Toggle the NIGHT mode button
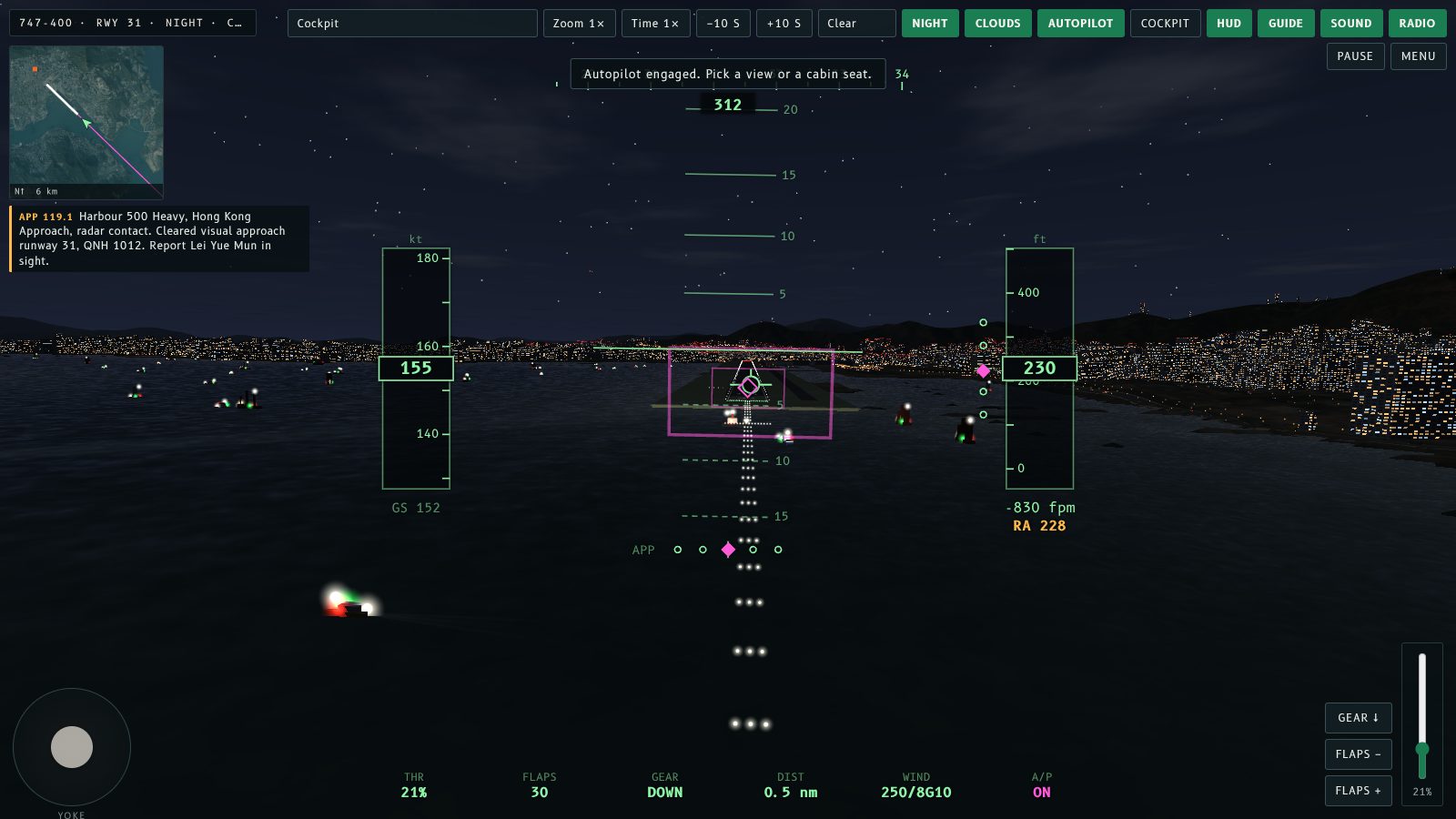 coord(930,24)
